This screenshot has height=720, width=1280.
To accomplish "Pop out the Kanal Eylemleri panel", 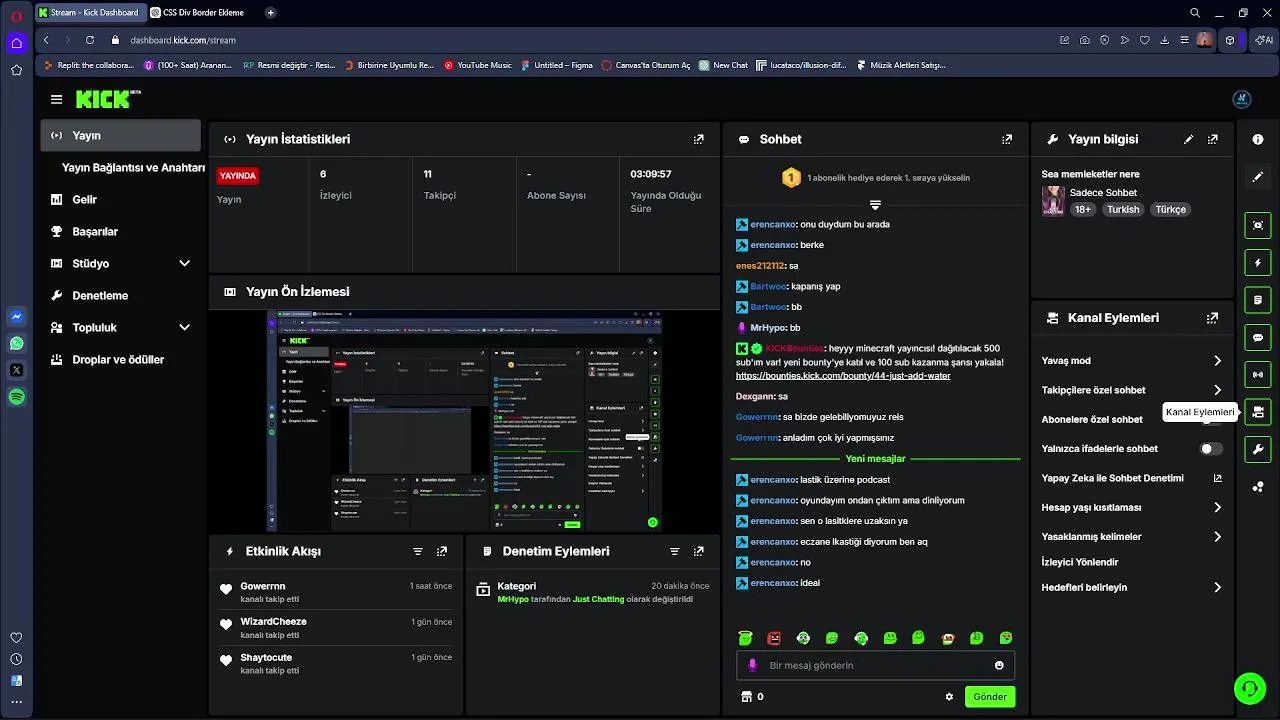I will pos(1212,318).
